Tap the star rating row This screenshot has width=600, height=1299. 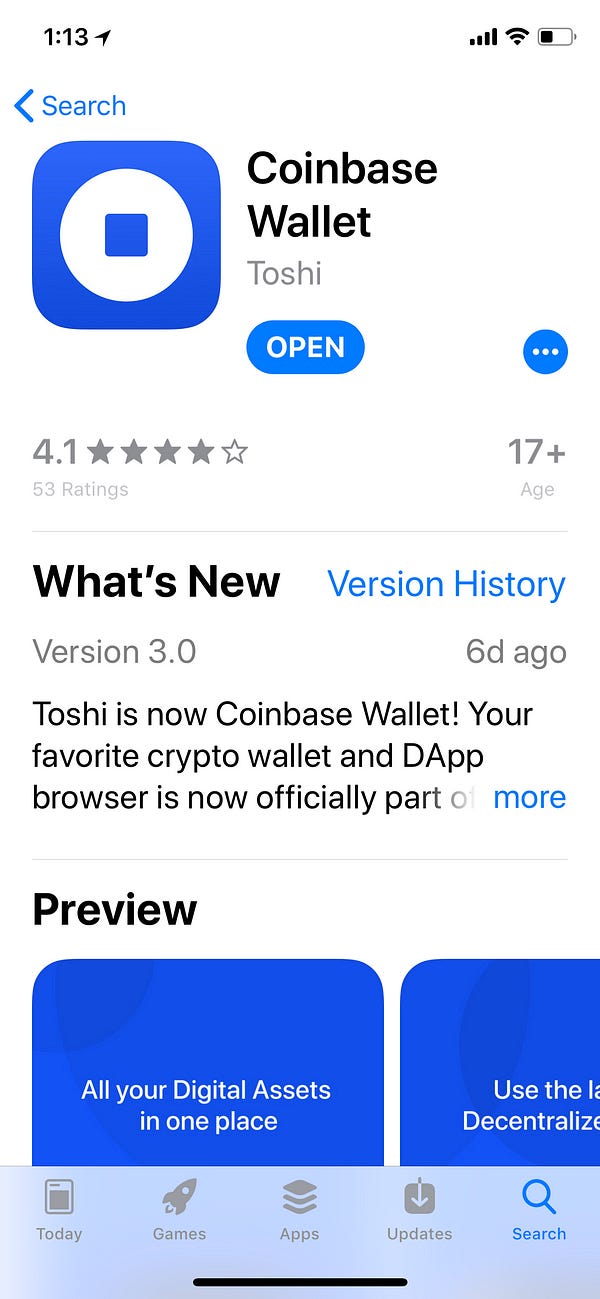click(167, 452)
